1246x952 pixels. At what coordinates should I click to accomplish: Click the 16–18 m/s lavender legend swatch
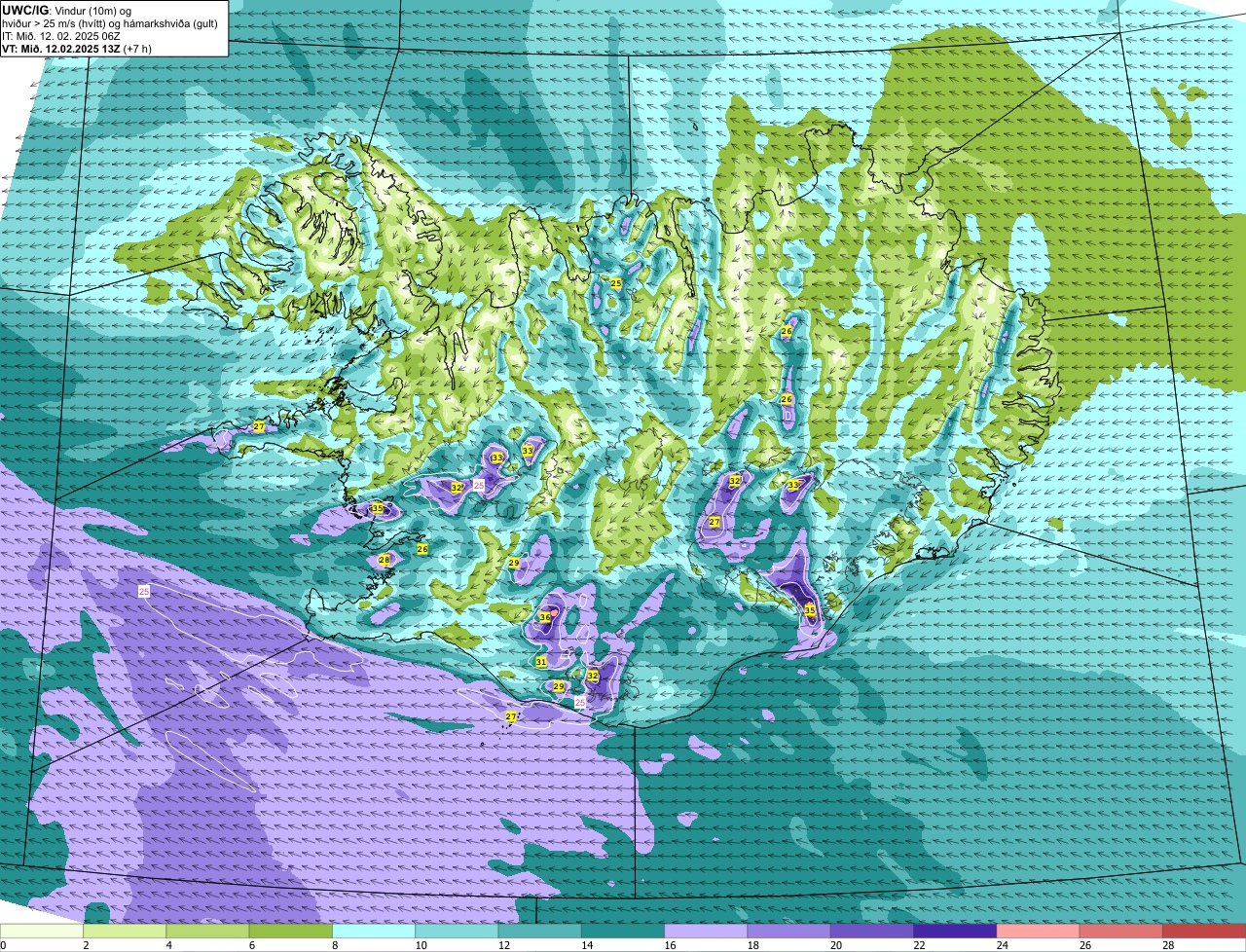pyautogui.click(x=707, y=932)
